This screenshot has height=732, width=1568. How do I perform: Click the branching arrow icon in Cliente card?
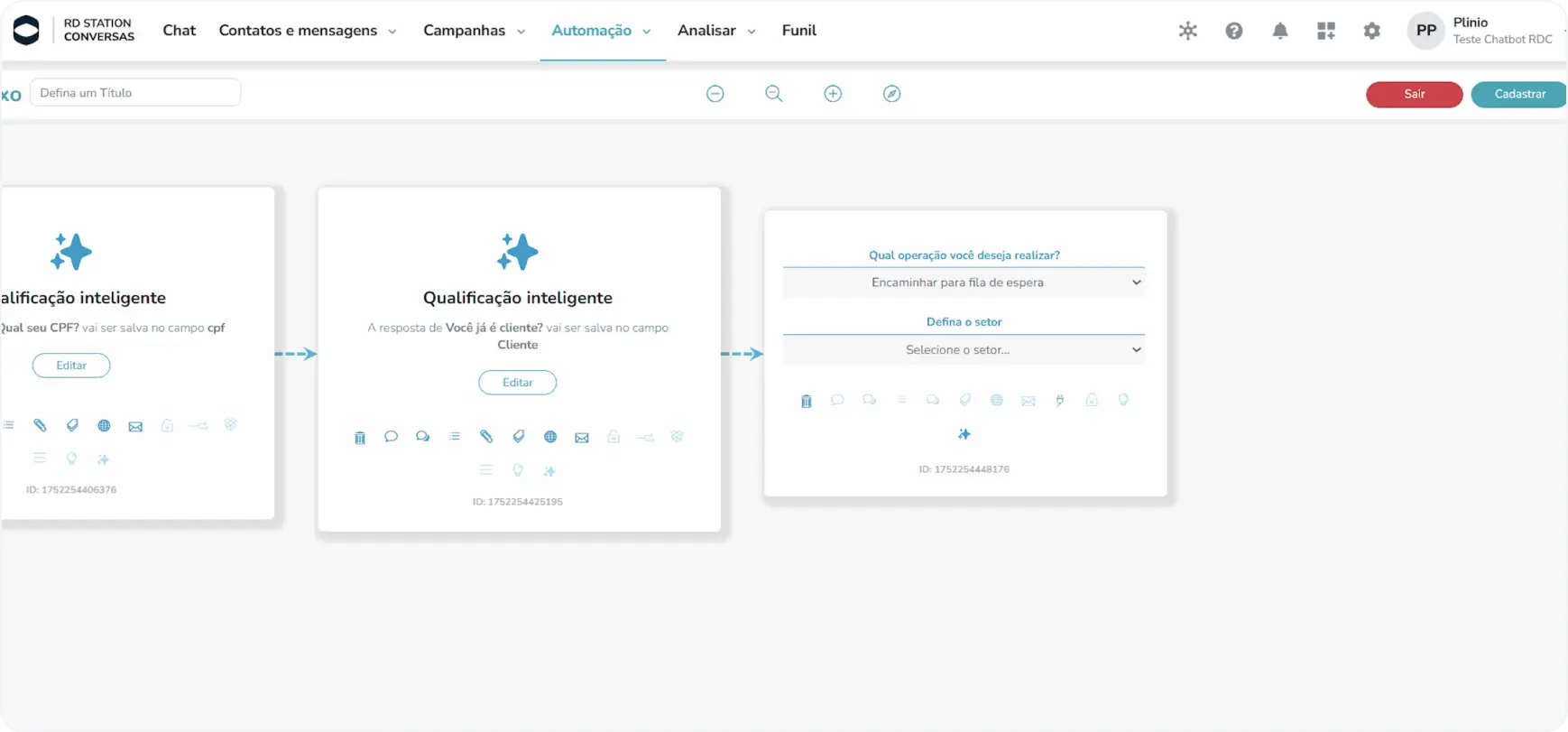coord(645,438)
